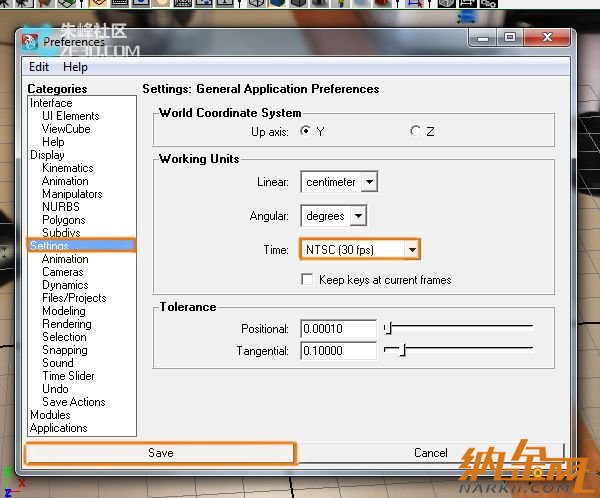Select UI Elements under Interface
Viewport: 600px width, 498px height.
pyautogui.click(x=70, y=116)
